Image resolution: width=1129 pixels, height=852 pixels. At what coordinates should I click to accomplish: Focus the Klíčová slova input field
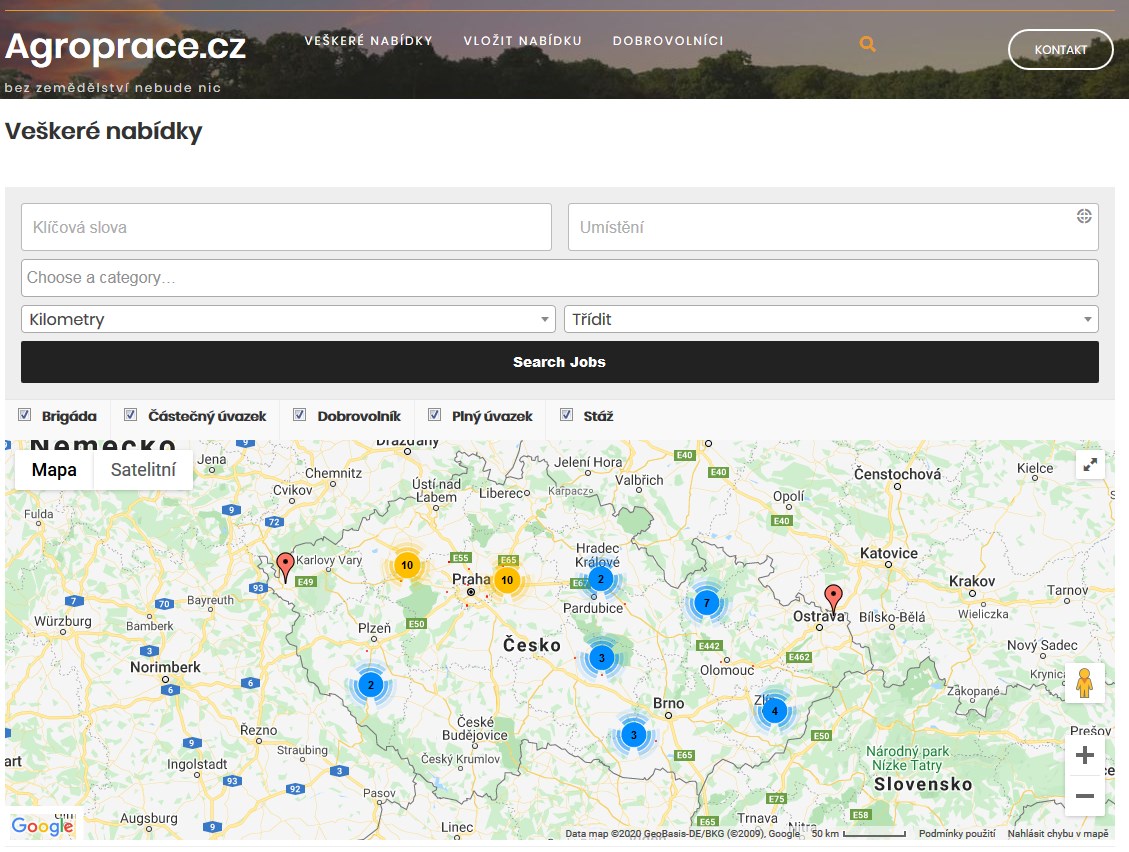click(x=286, y=227)
